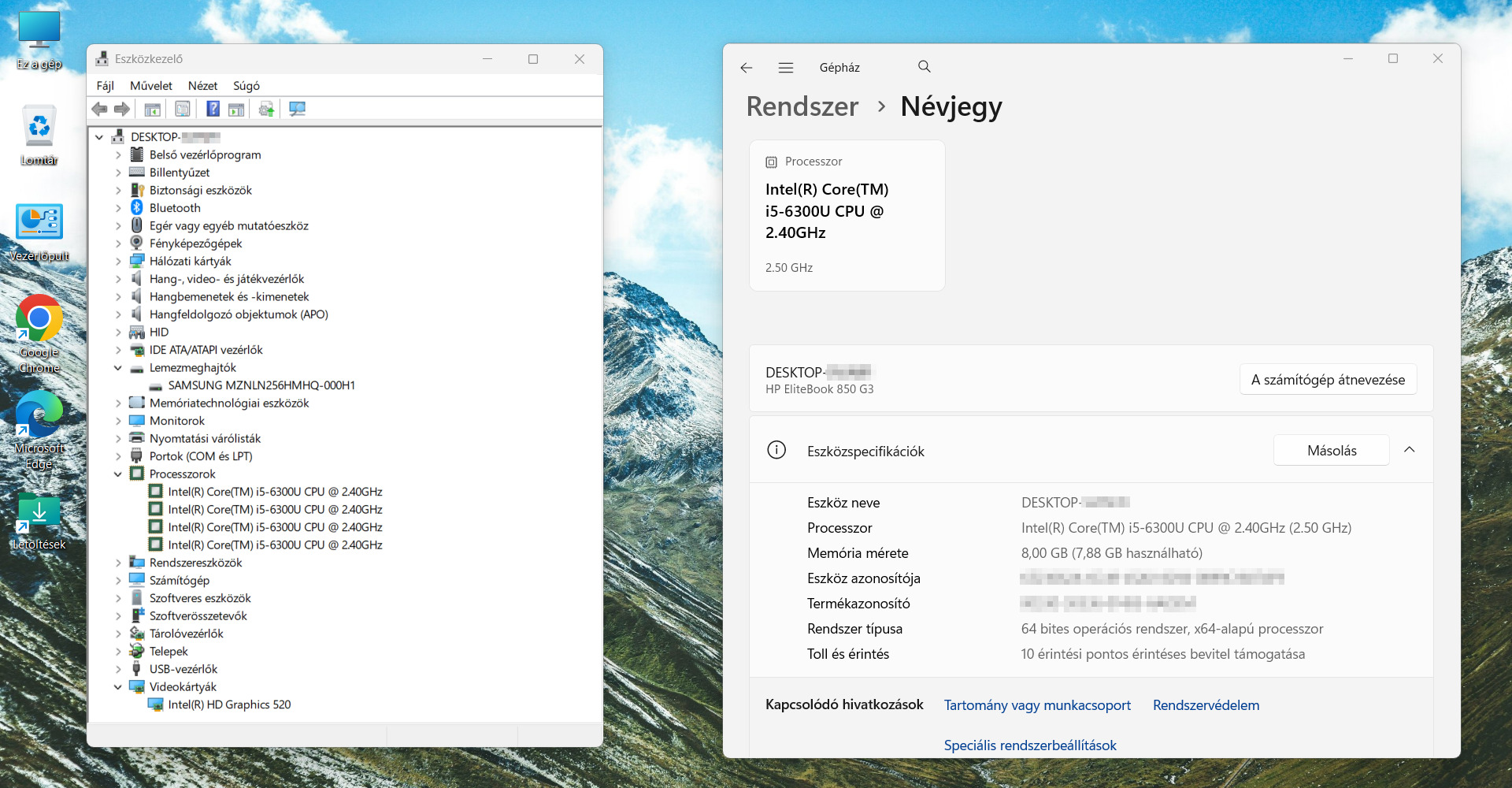Click the A számítógép átnevezése button

pyautogui.click(x=1328, y=379)
